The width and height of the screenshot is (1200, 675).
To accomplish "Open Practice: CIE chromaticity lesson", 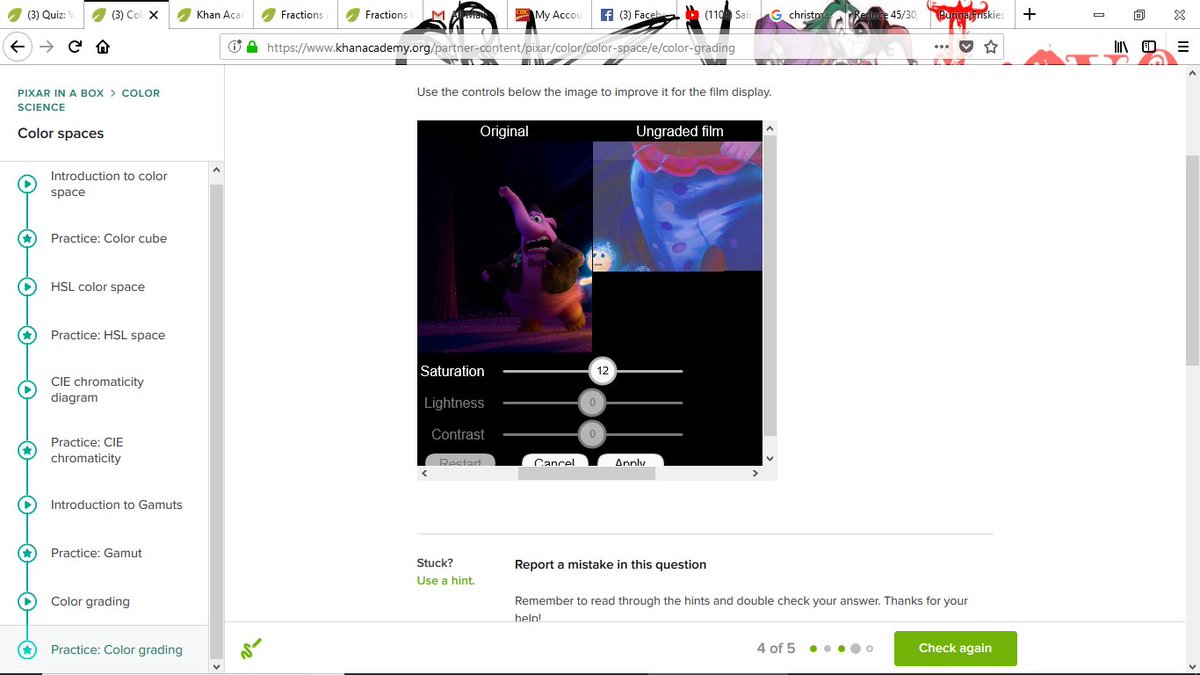I will pos(87,450).
